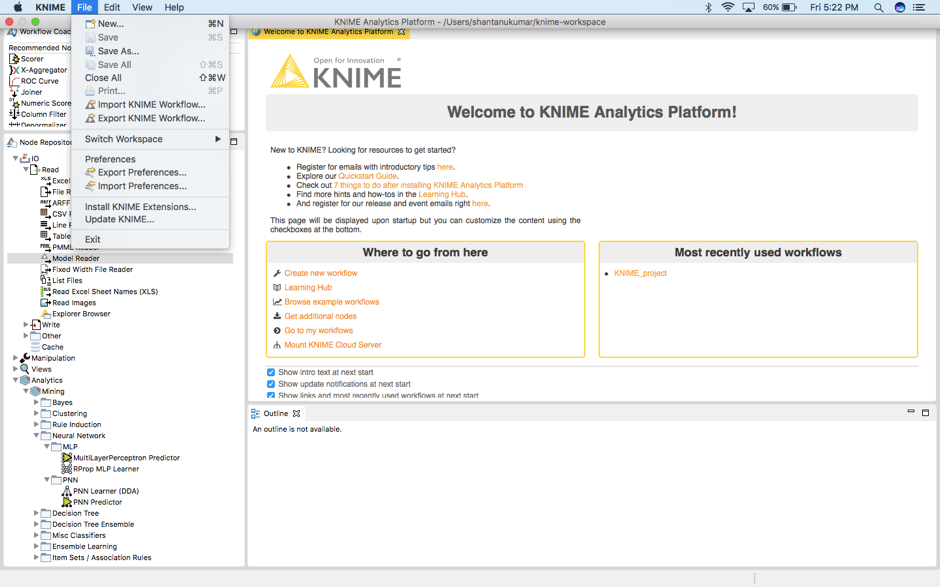Open Spotlight search in the menu bar
The image size is (940, 587).
click(878, 7)
